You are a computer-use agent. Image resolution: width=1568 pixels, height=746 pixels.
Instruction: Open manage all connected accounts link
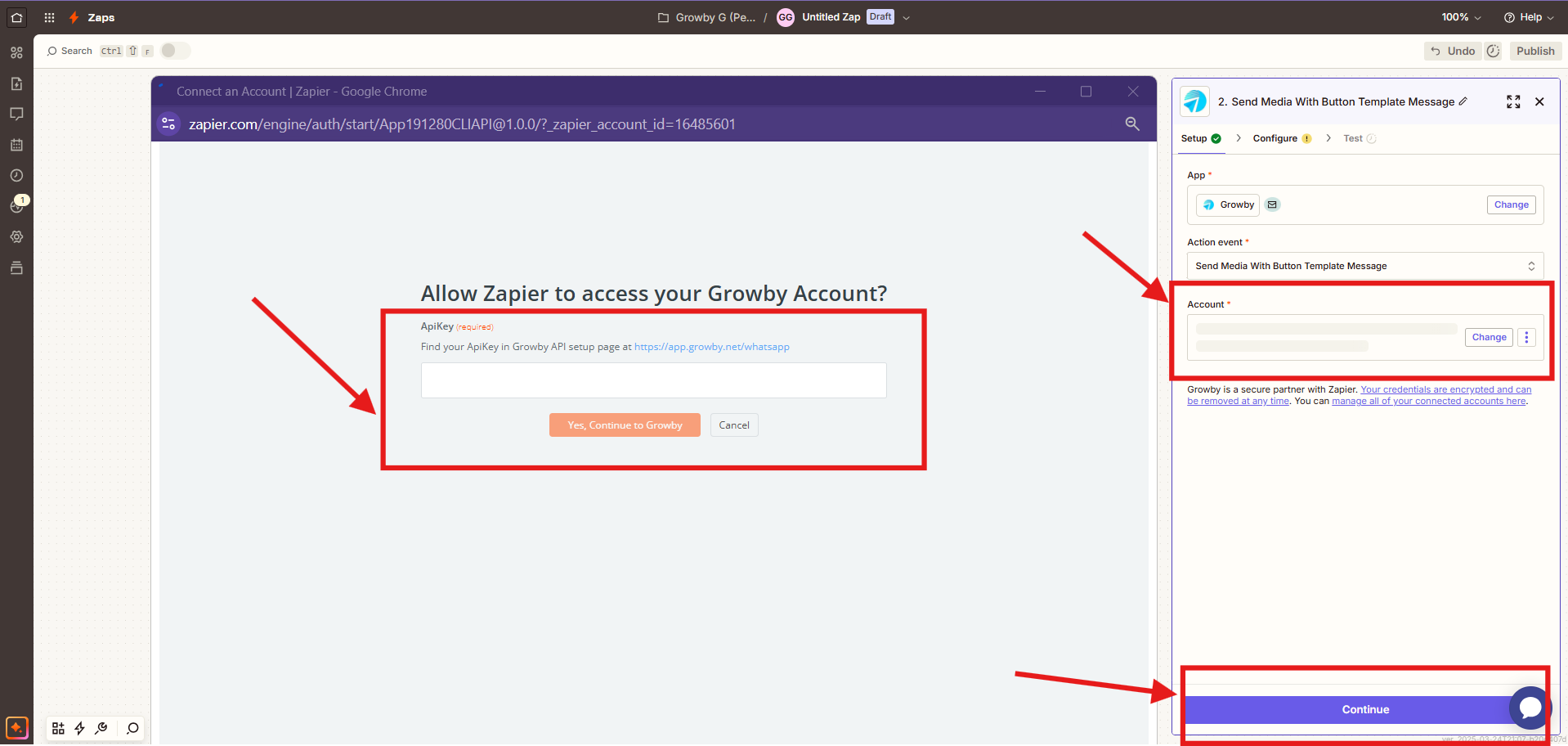1428,401
